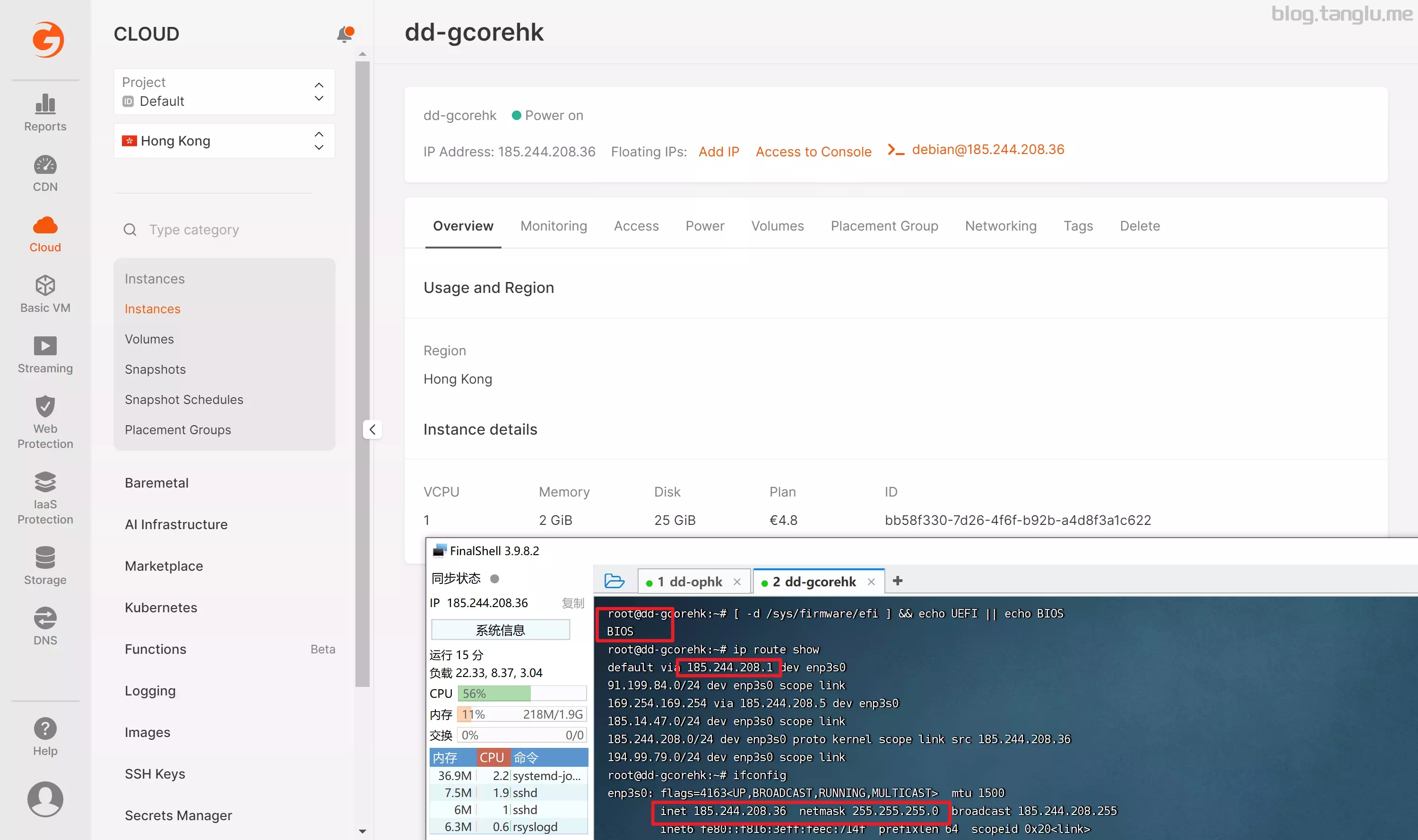
Task: Open the DNS section icon
Action: [x=45, y=618]
